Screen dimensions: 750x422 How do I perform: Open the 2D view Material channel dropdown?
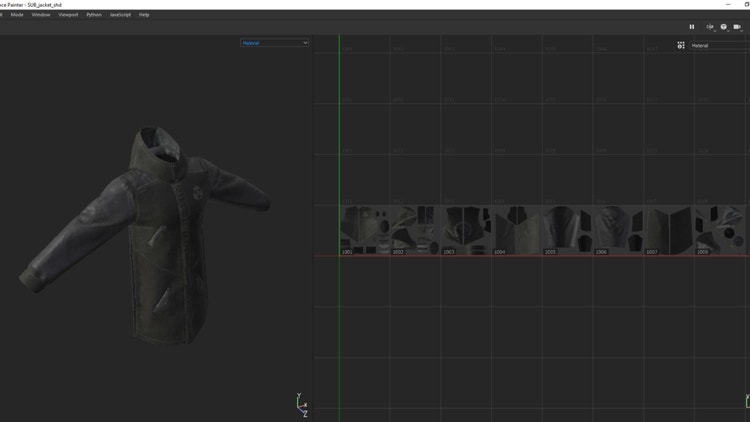click(x=720, y=45)
